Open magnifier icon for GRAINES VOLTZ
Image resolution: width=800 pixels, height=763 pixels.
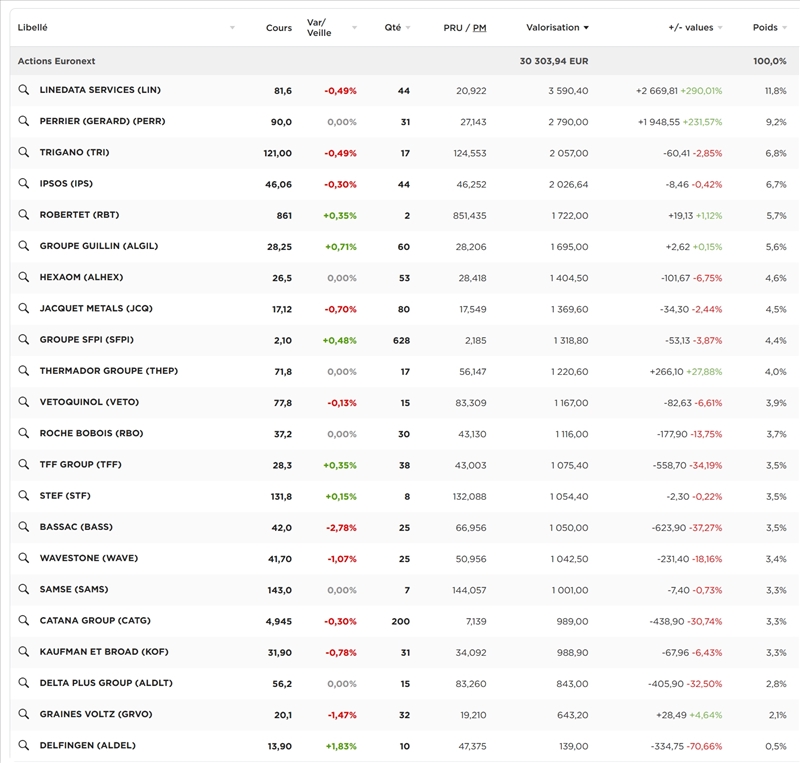tap(23, 713)
